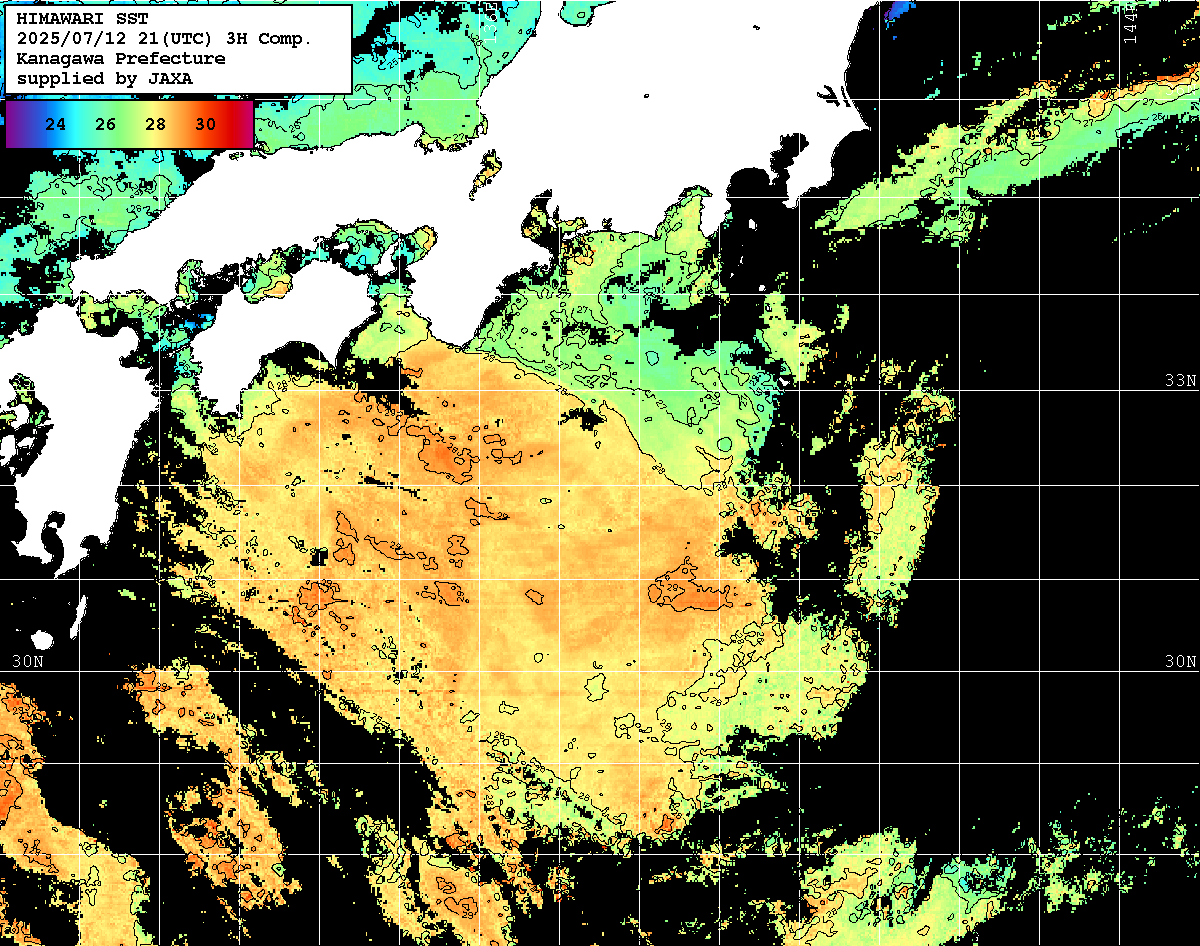The image size is (1200, 946).
Task: Click the "24" value on the legend
Action: (56, 124)
